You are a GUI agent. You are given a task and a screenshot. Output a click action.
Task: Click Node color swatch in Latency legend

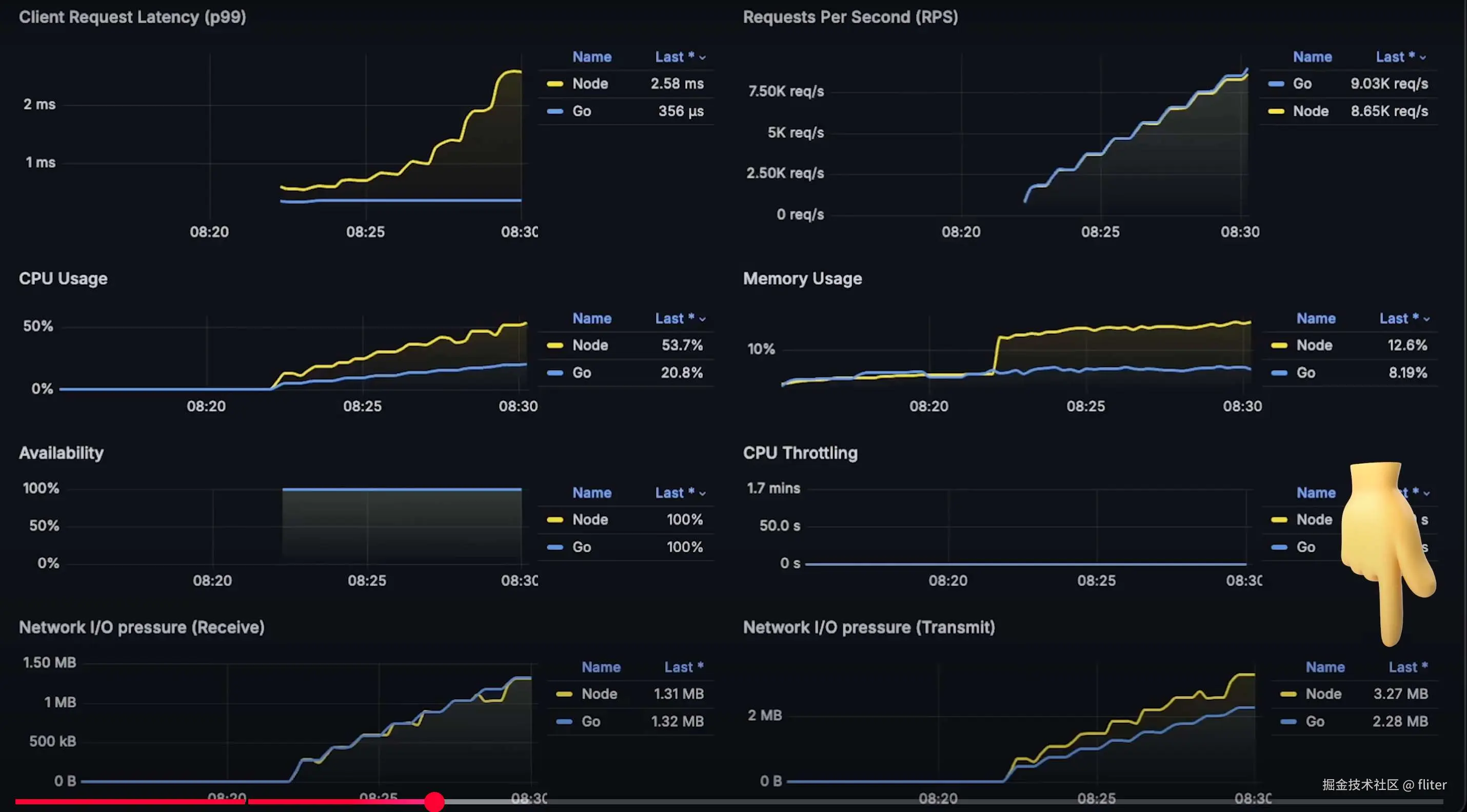coord(554,84)
